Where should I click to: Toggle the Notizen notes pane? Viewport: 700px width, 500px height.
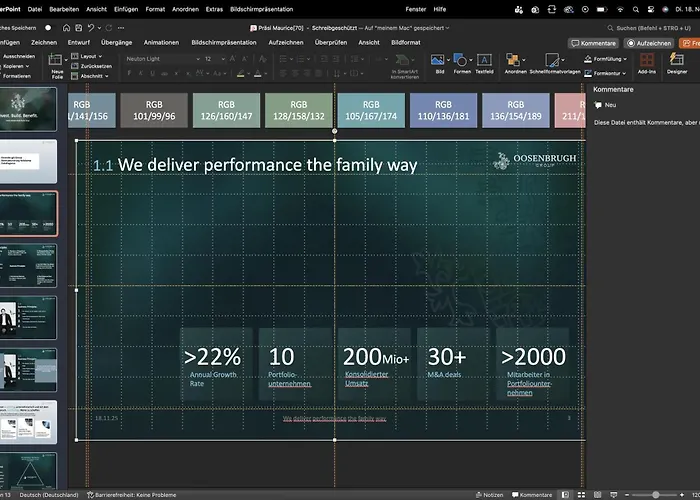tap(490, 495)
